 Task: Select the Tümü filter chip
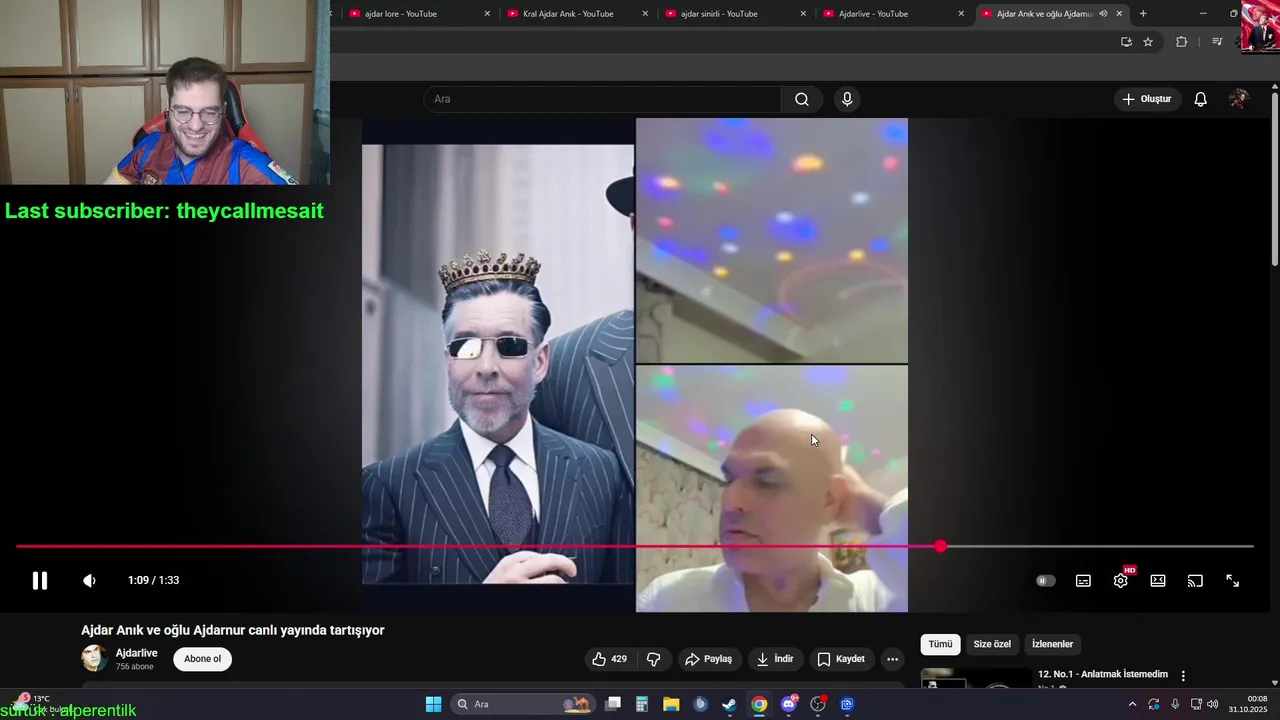[940, 644]
